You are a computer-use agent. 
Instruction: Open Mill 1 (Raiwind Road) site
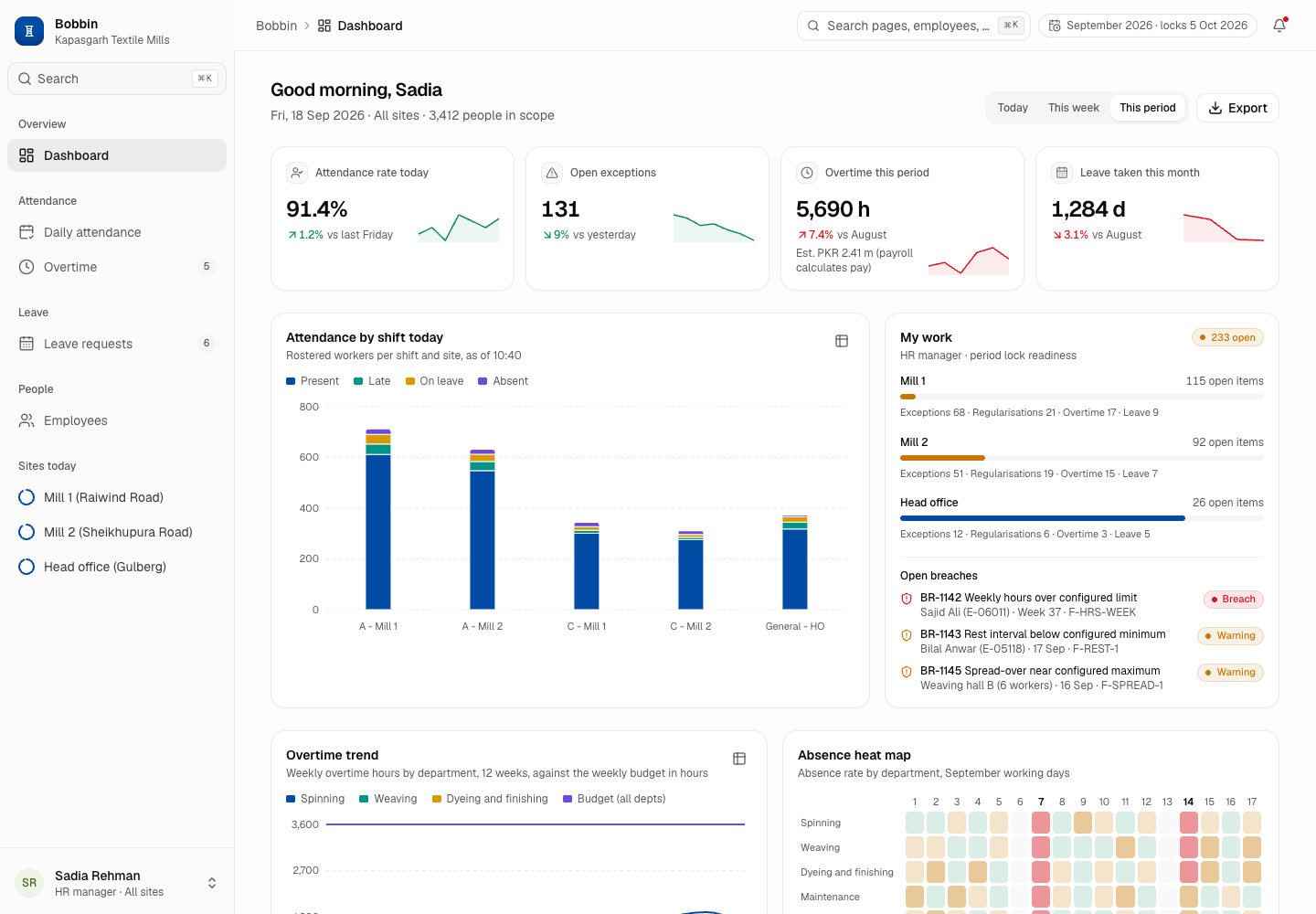[x=117, y=497]
